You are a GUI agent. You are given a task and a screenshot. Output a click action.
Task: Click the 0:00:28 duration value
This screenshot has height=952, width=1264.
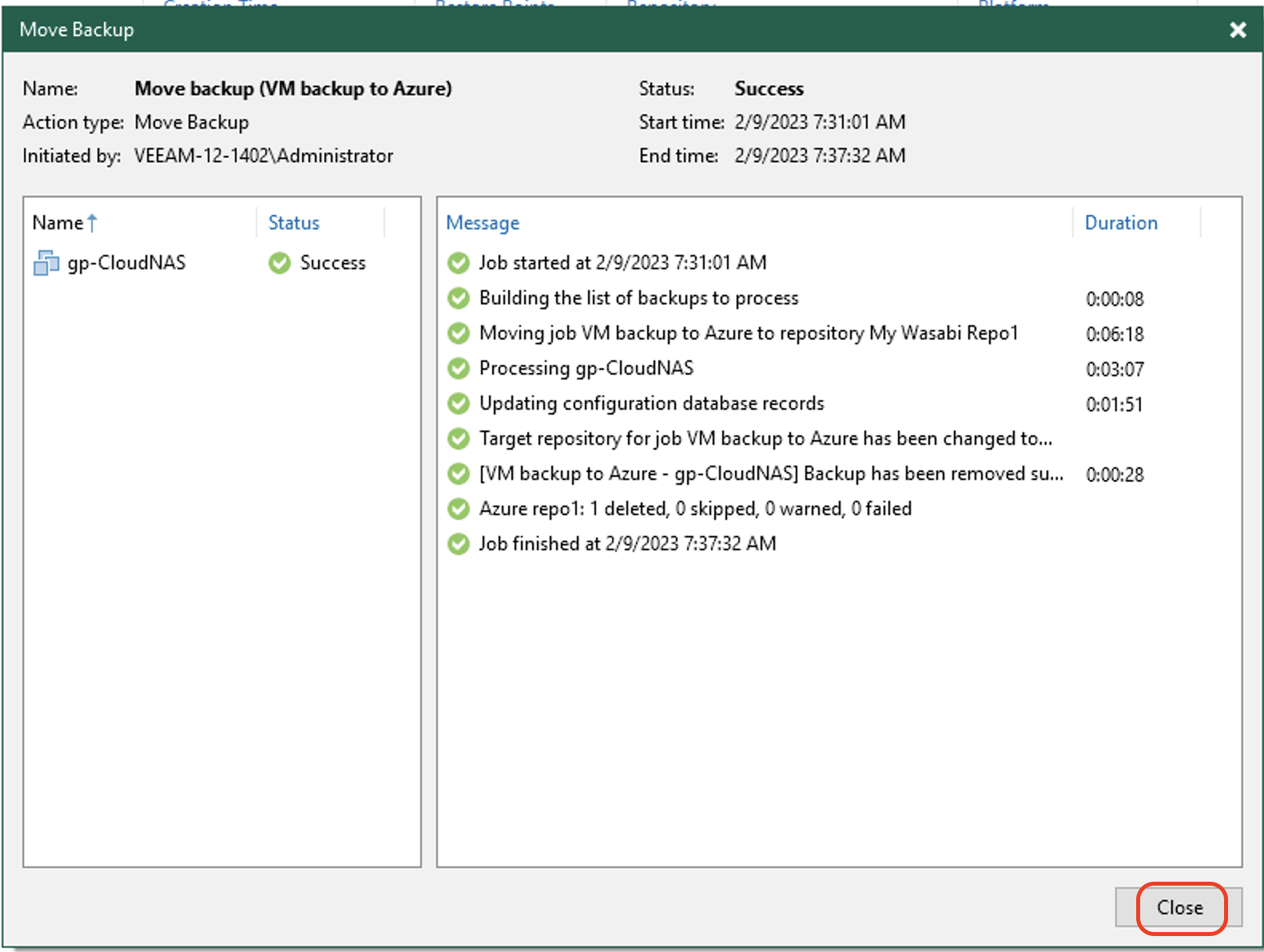(x=1115, y=475)
